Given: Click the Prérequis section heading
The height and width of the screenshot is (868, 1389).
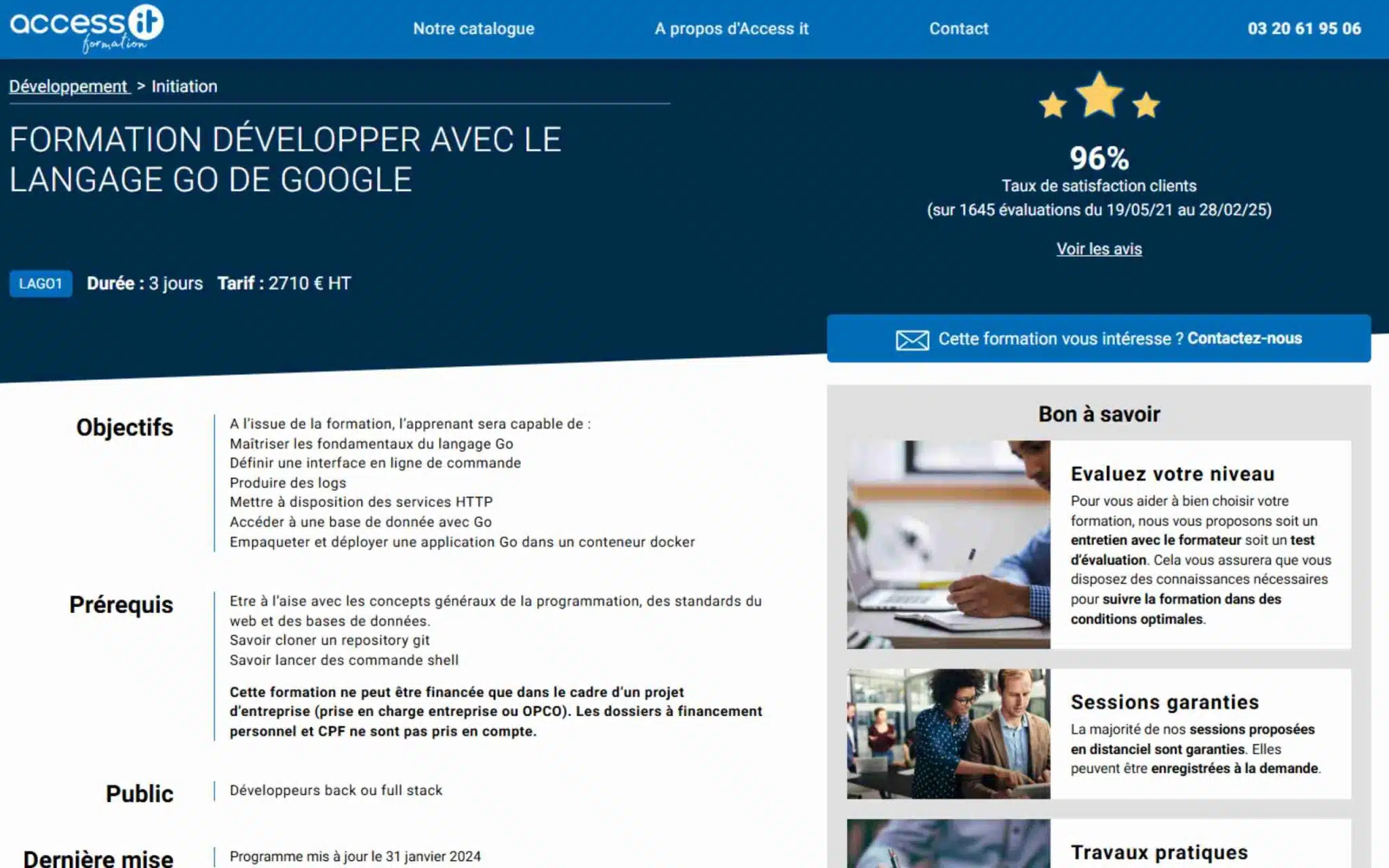Looking at the screenshot, I should click(121, 604).
